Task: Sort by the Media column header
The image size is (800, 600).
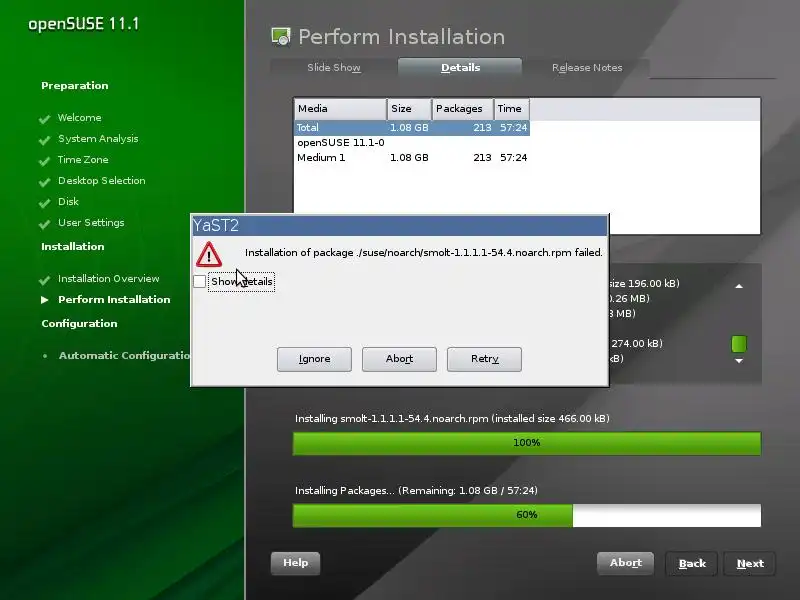Action: (x=340, y=109)
